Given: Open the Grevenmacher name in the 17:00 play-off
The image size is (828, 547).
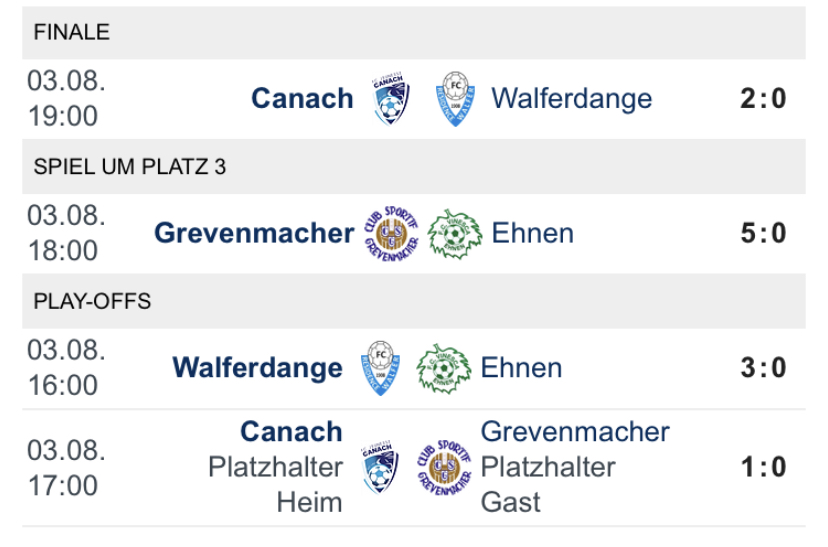Looking at the screenshot, I should click(x=575, y=432).
